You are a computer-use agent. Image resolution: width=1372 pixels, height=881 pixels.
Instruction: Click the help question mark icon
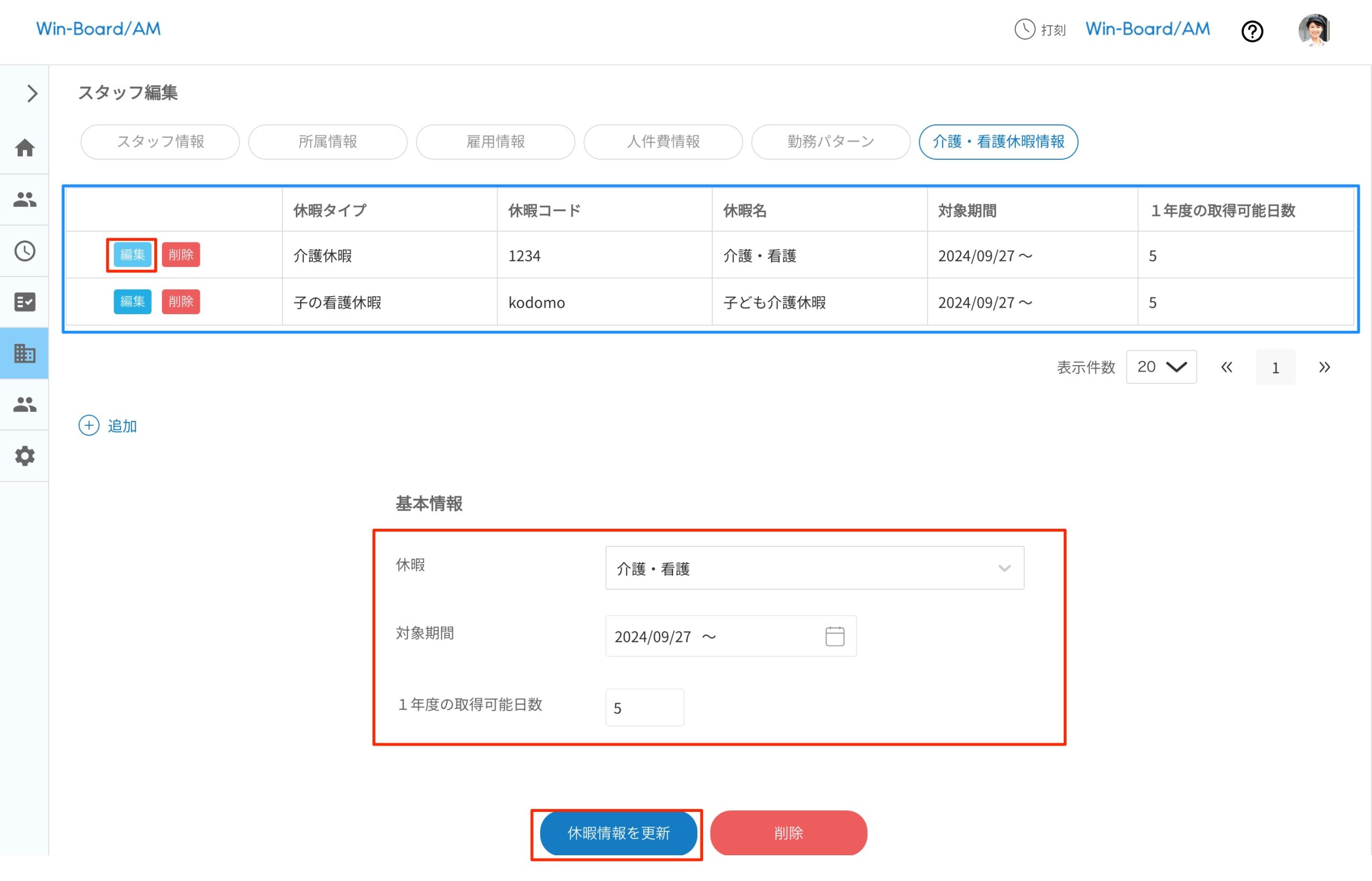pyautogui.click(x=1252, y=32)
